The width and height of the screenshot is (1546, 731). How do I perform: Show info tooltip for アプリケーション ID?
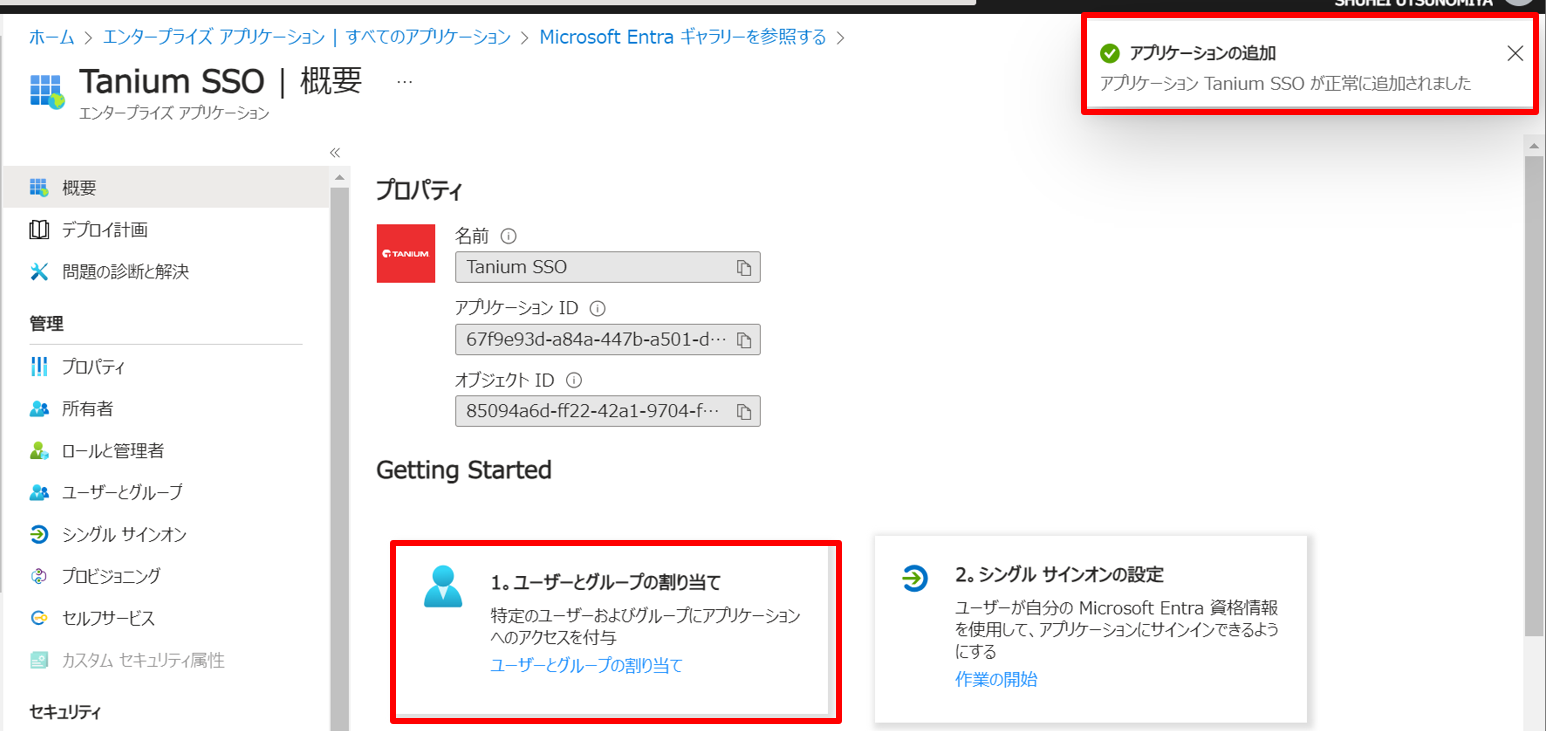[x=598, y=308]
